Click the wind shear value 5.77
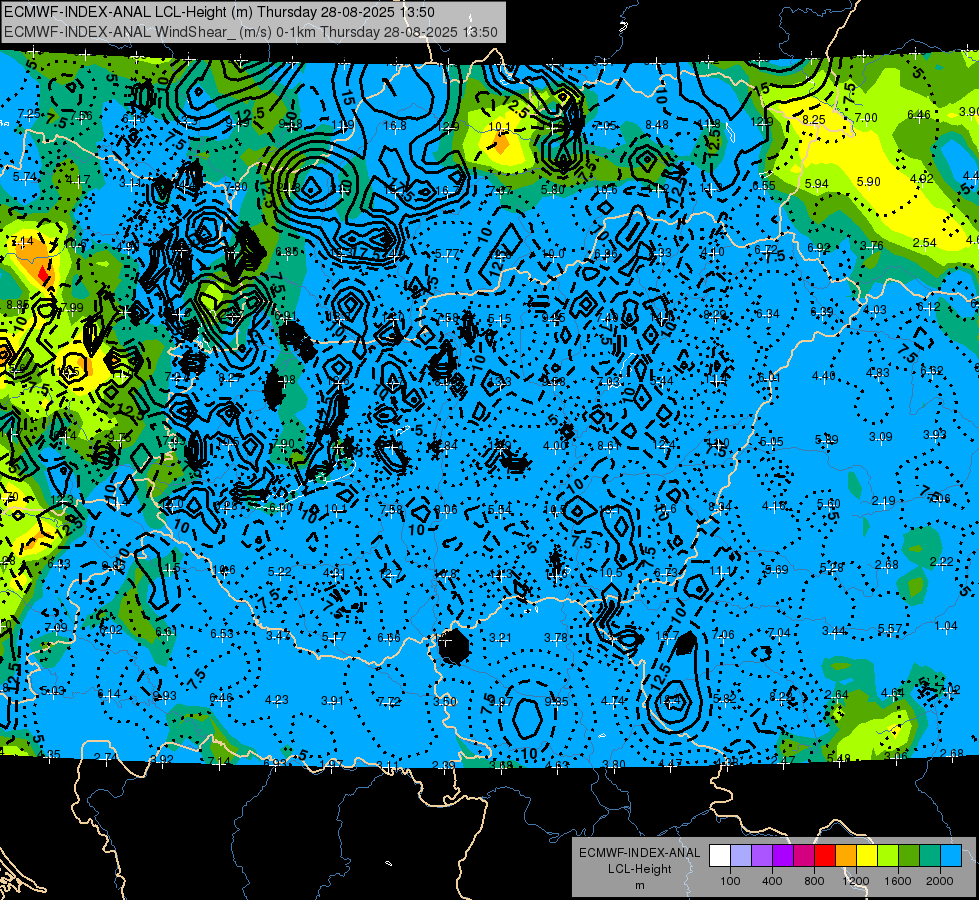Screen dimensions: 979x900 coord(447,254)
